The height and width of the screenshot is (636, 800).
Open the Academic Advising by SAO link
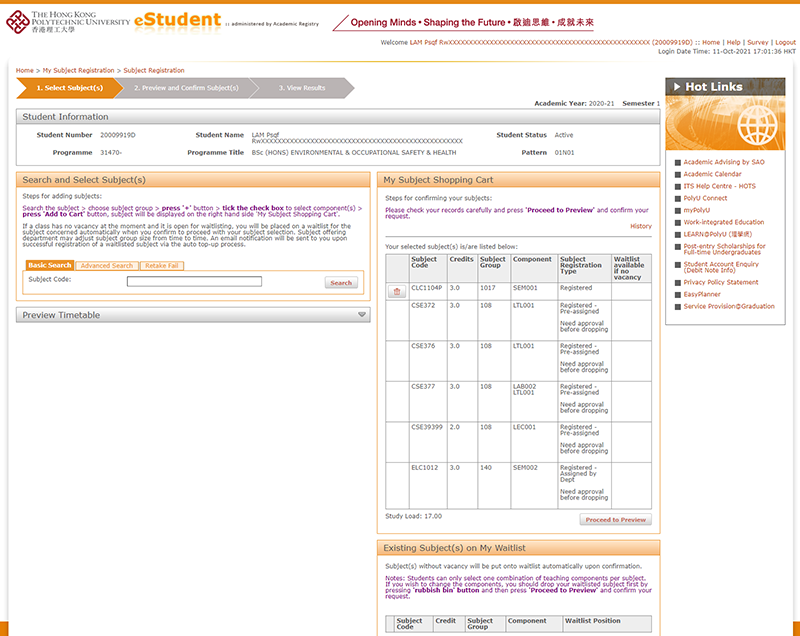point(726,161)
